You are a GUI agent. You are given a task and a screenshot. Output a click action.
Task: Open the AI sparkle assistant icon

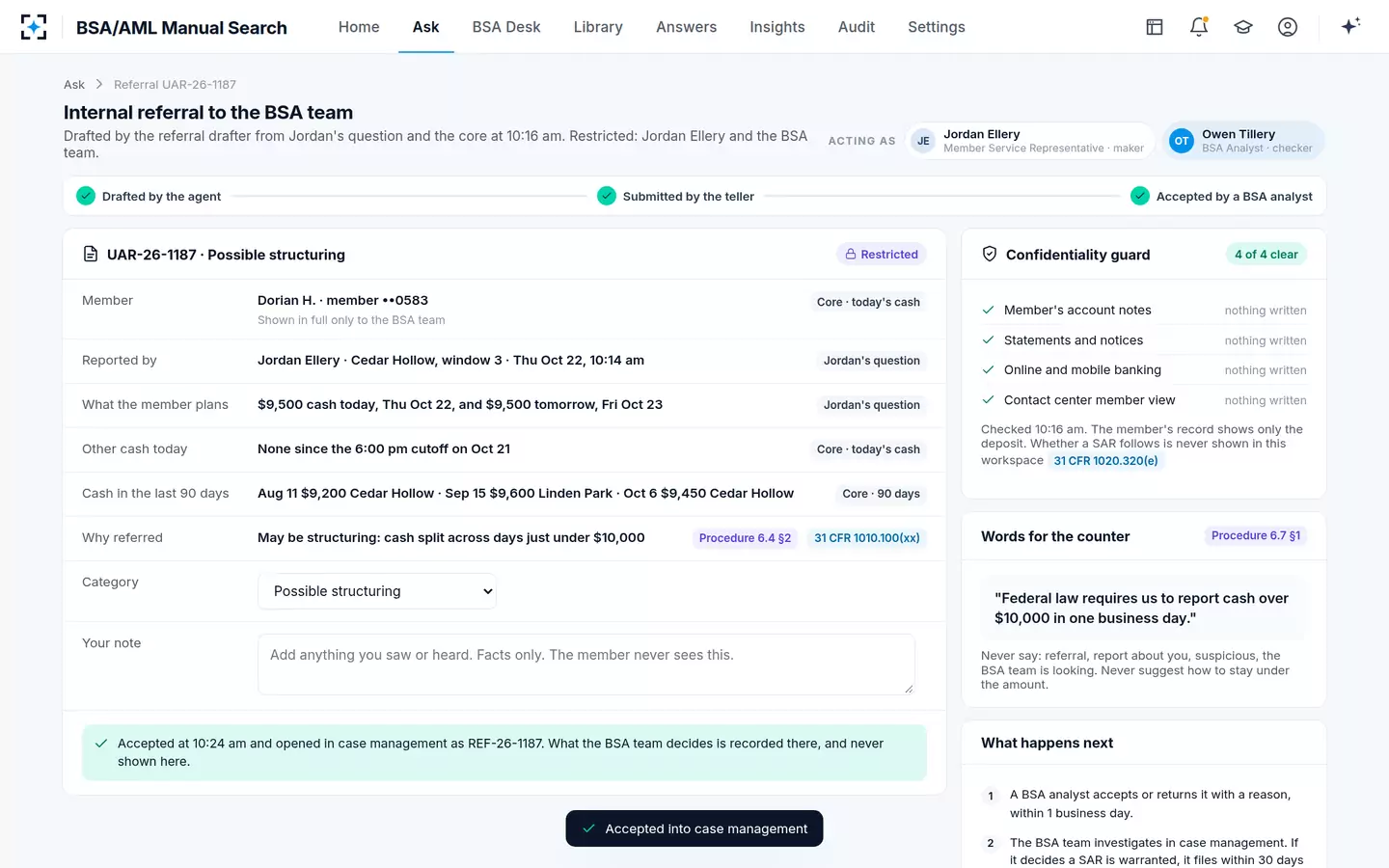pyautogui.click(x=1350, y=26)
